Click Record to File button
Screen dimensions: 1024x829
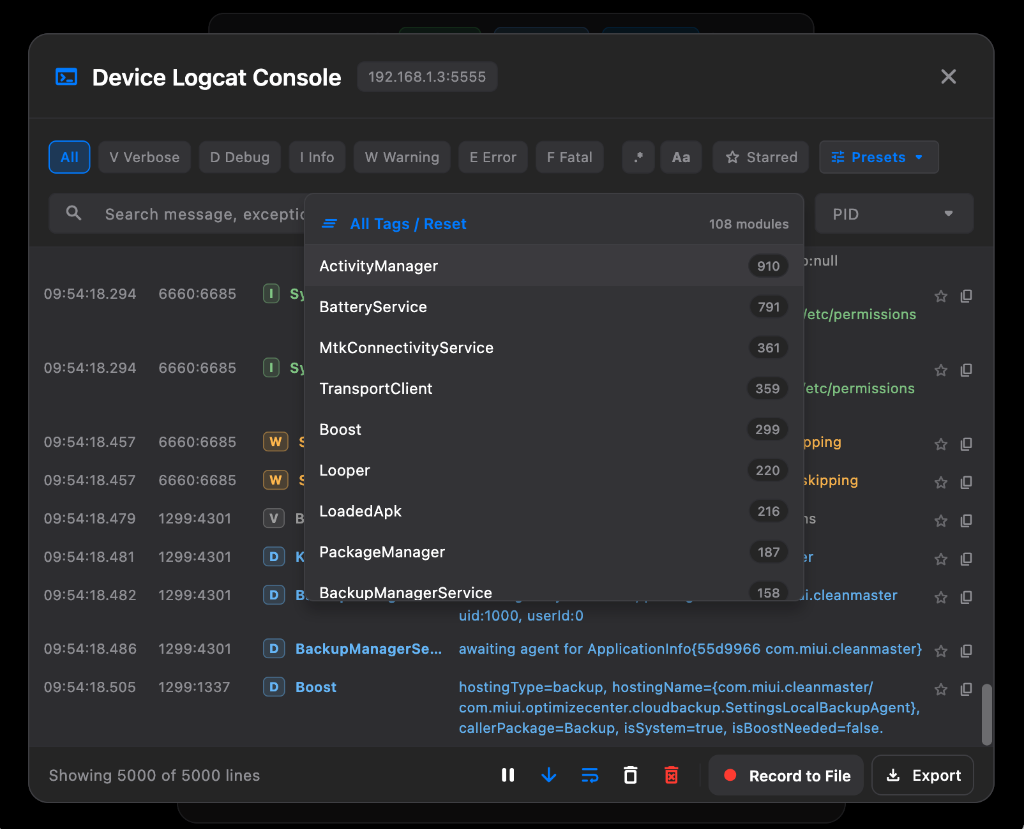(x=786, y=775)
